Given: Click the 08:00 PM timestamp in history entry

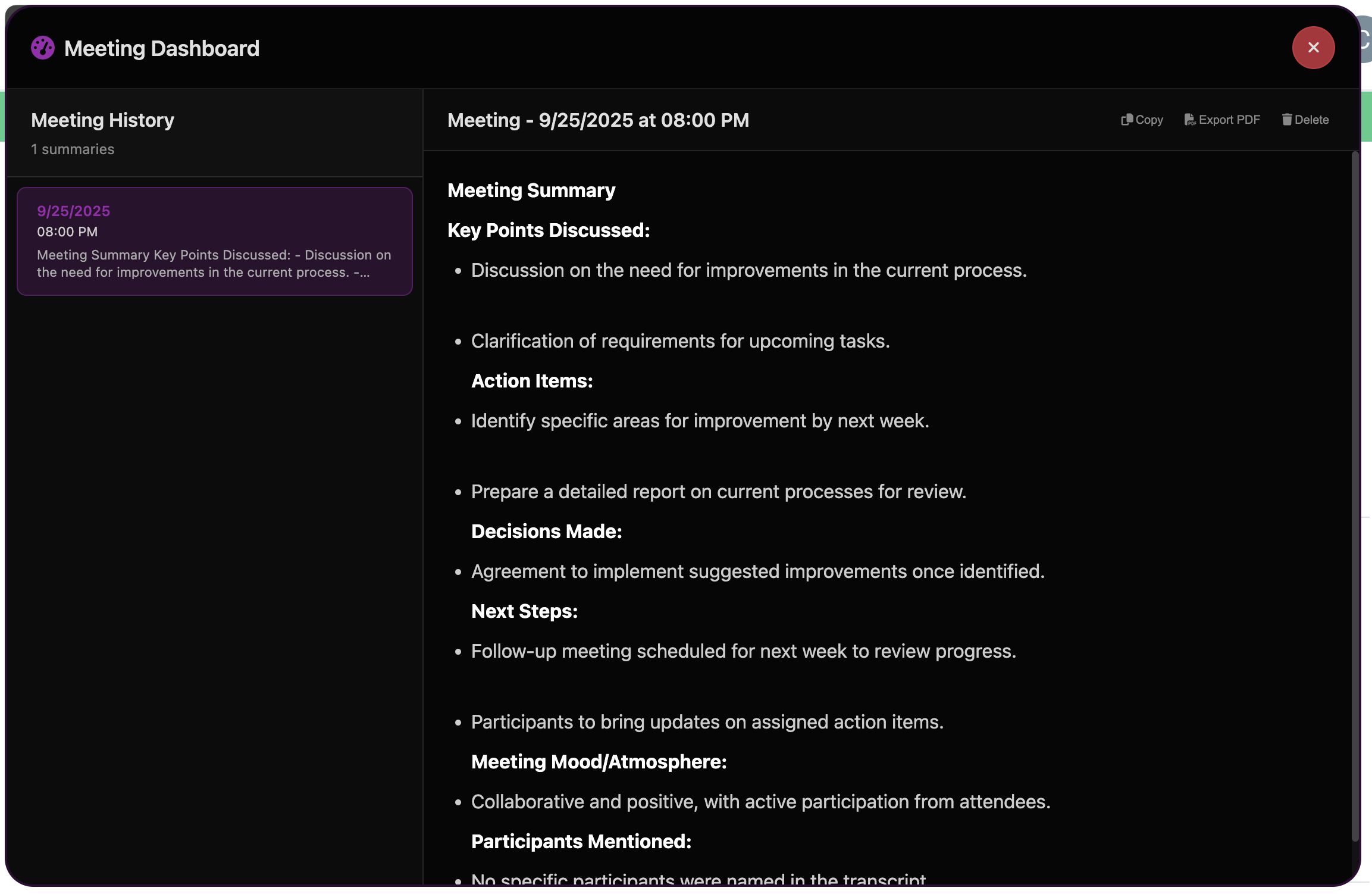Looking at the screenshot, I should 67,232.
